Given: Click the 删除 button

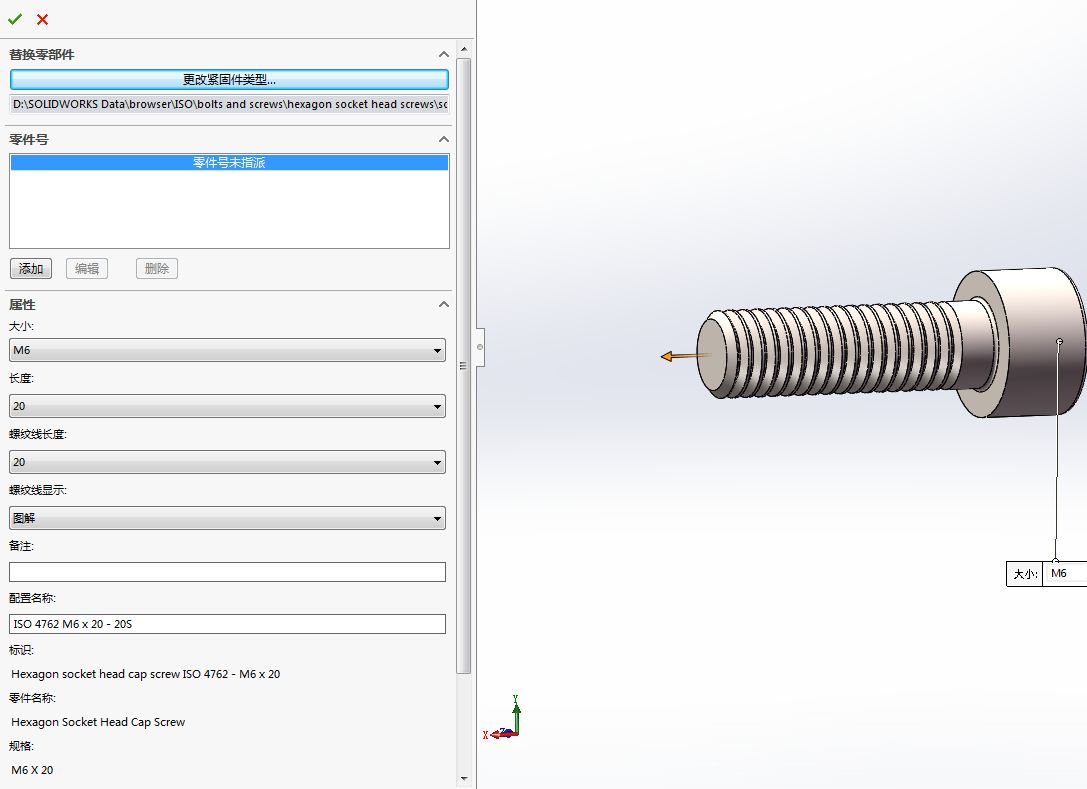Looking at the screenshot, I should coord(157,268).
